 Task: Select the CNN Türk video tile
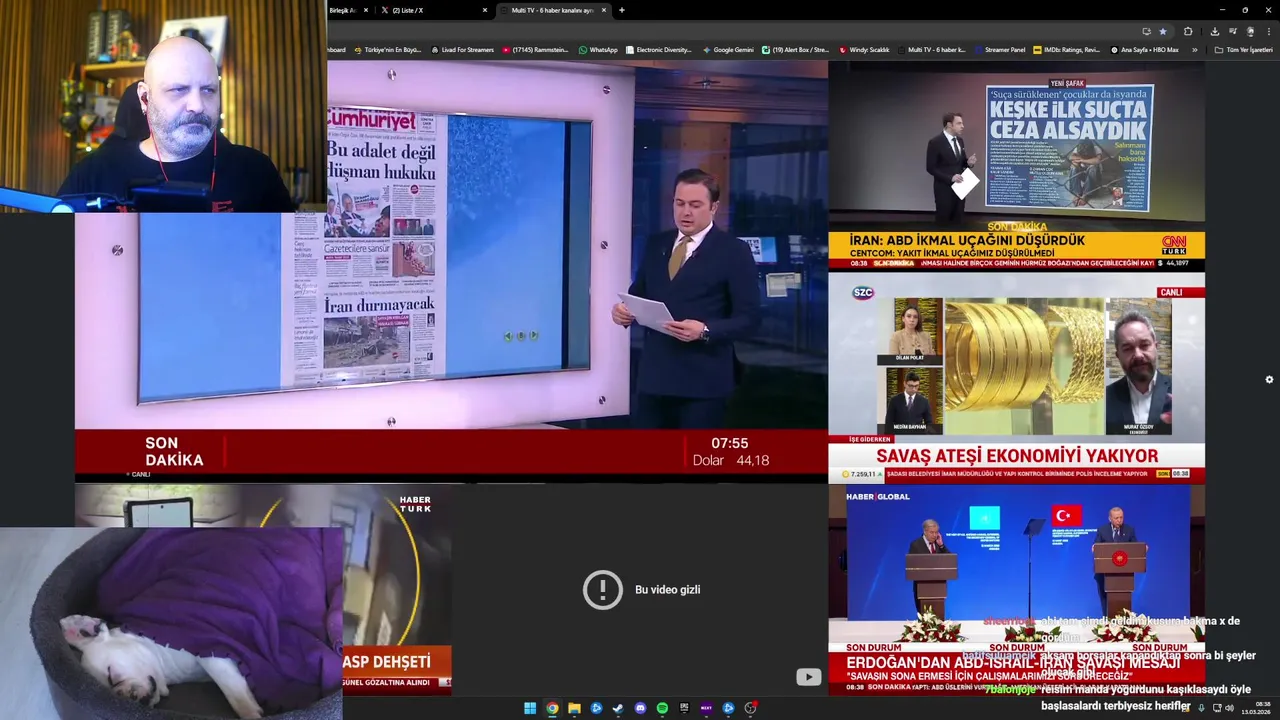coord(1016,165)
